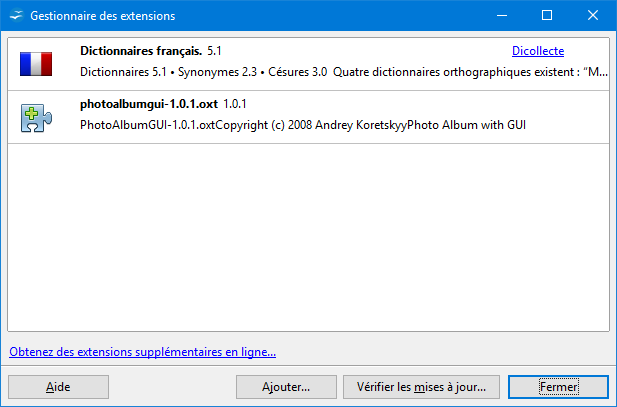Screen dimensions: 617x407
Task: Open Obtenez des extensions supplémentaires en ligne
Action: pos(142,352)
